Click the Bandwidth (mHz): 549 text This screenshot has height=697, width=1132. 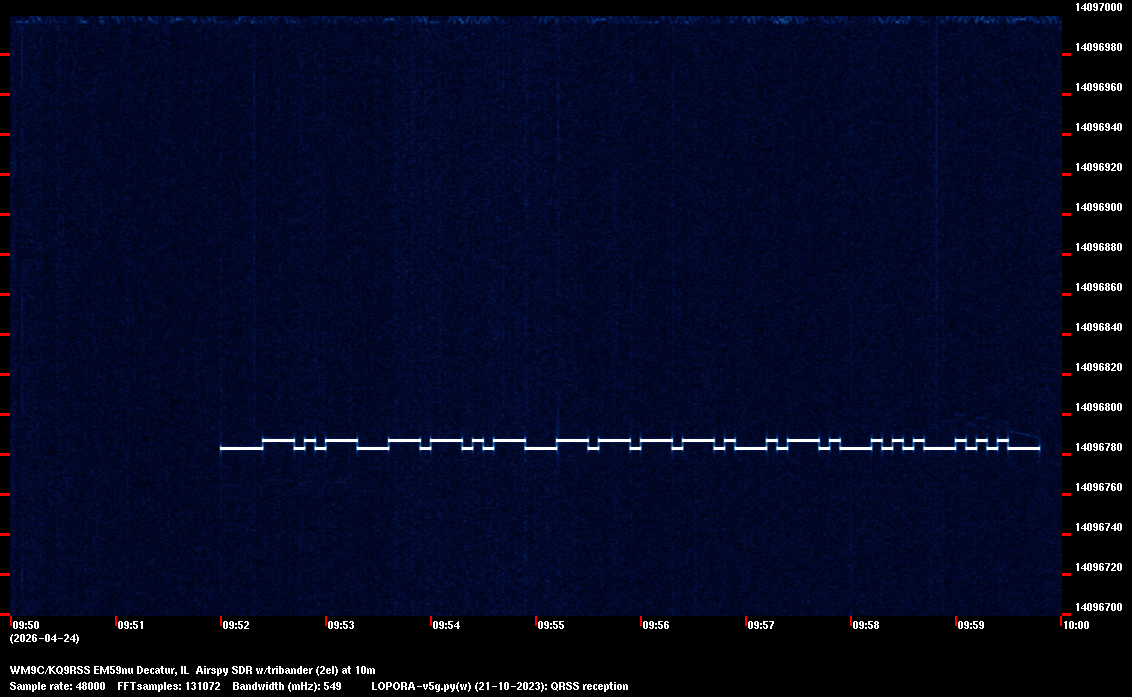(x=288, y=686)
